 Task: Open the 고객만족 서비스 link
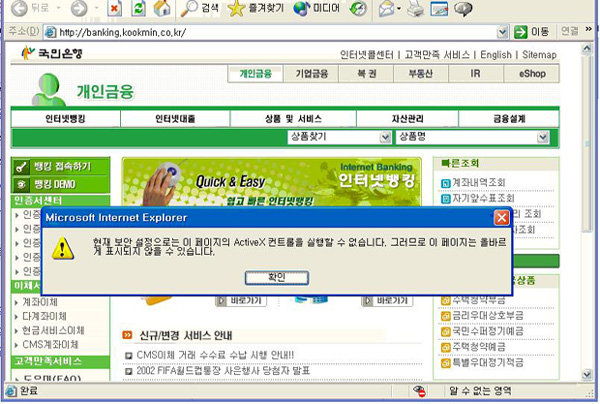click(x=437, y=55)
